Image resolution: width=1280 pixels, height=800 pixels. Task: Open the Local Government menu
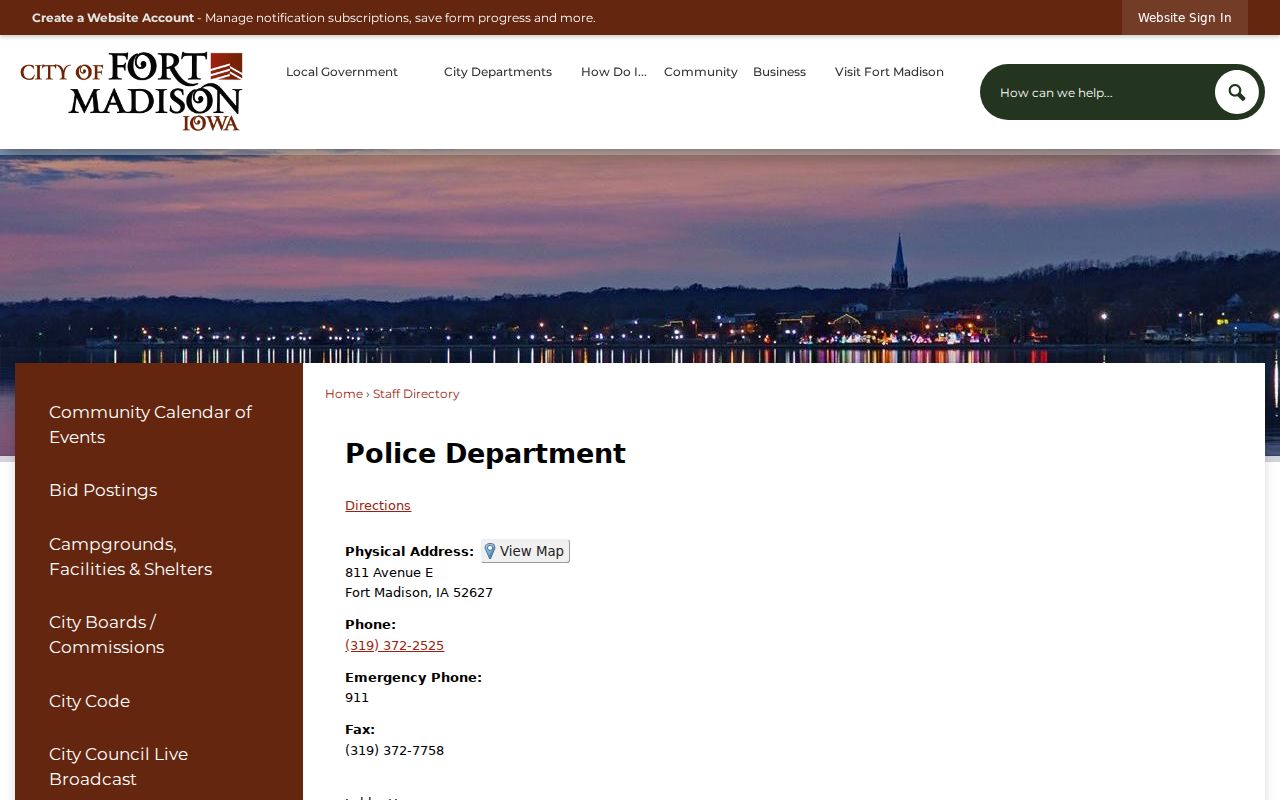coord(342,72)
